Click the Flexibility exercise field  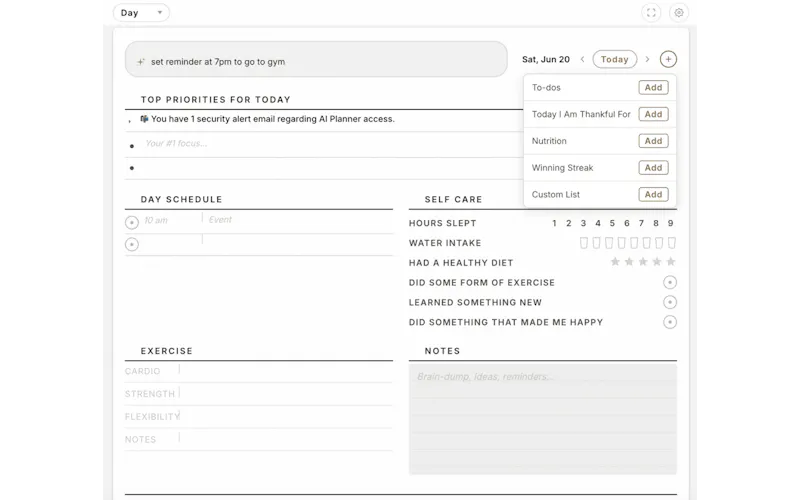click(286, 416)
